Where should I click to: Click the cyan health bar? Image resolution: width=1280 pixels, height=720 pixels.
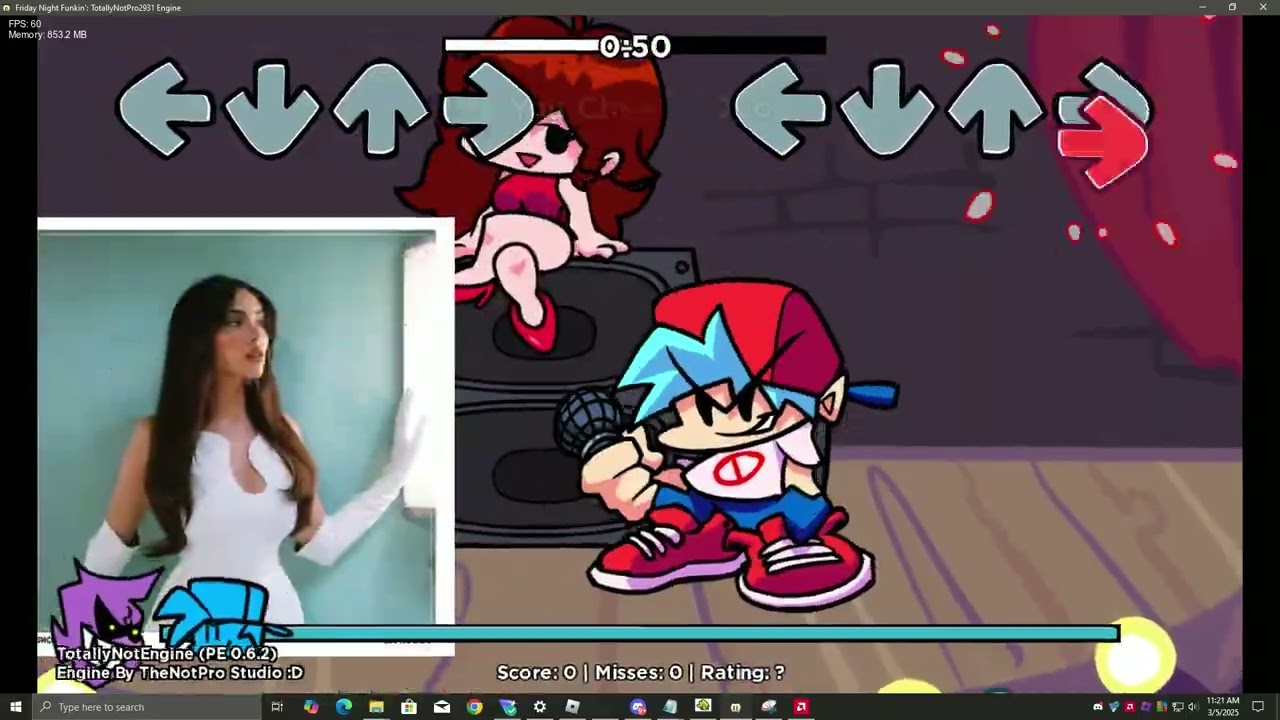click(x=640, y=633)
